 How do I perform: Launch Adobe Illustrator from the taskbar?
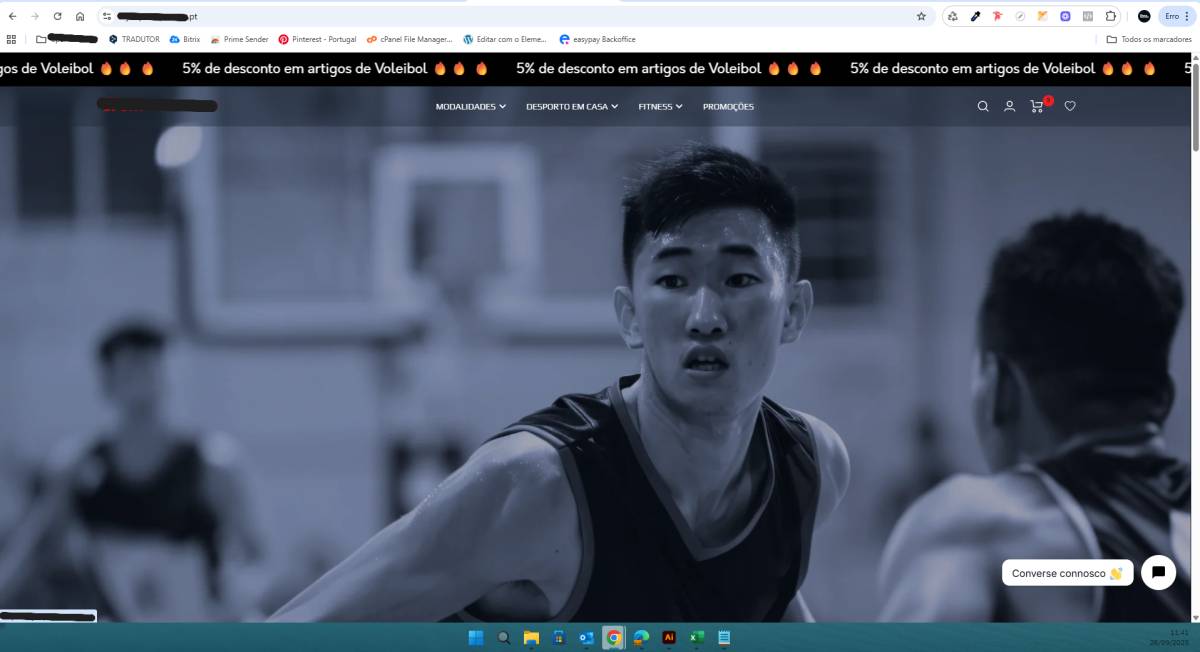click(669, 637)
